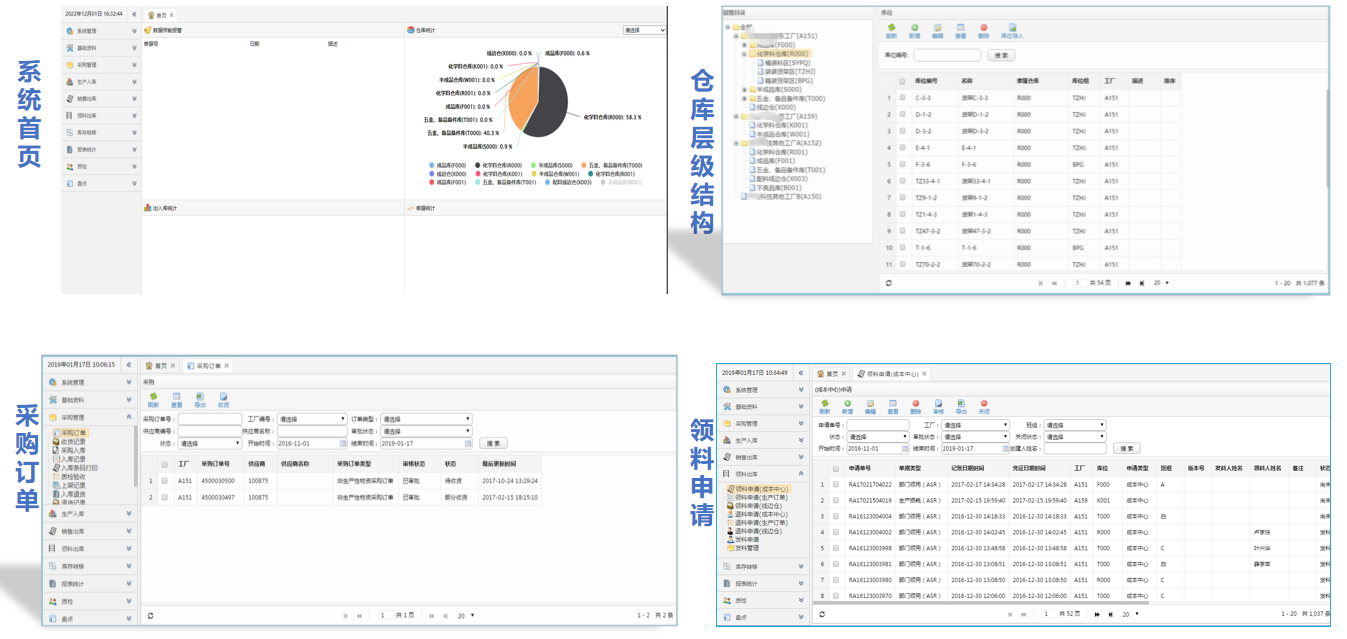Open page size 20 dropdown in 领料申请 pager
Screen dimensions: 1347x639
click(1130, 614)
